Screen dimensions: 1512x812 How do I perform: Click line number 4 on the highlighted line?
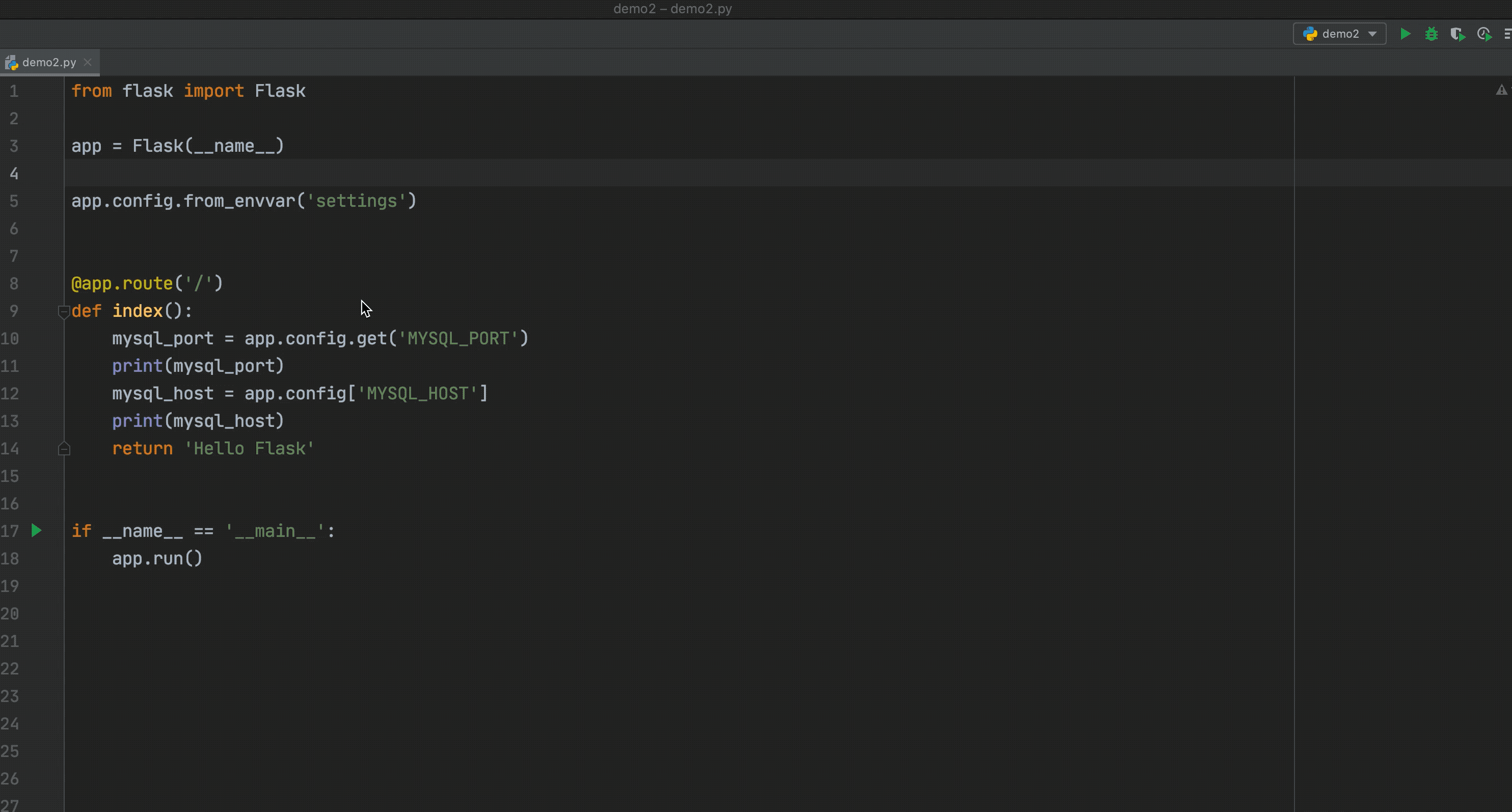(x=14, y=174)
